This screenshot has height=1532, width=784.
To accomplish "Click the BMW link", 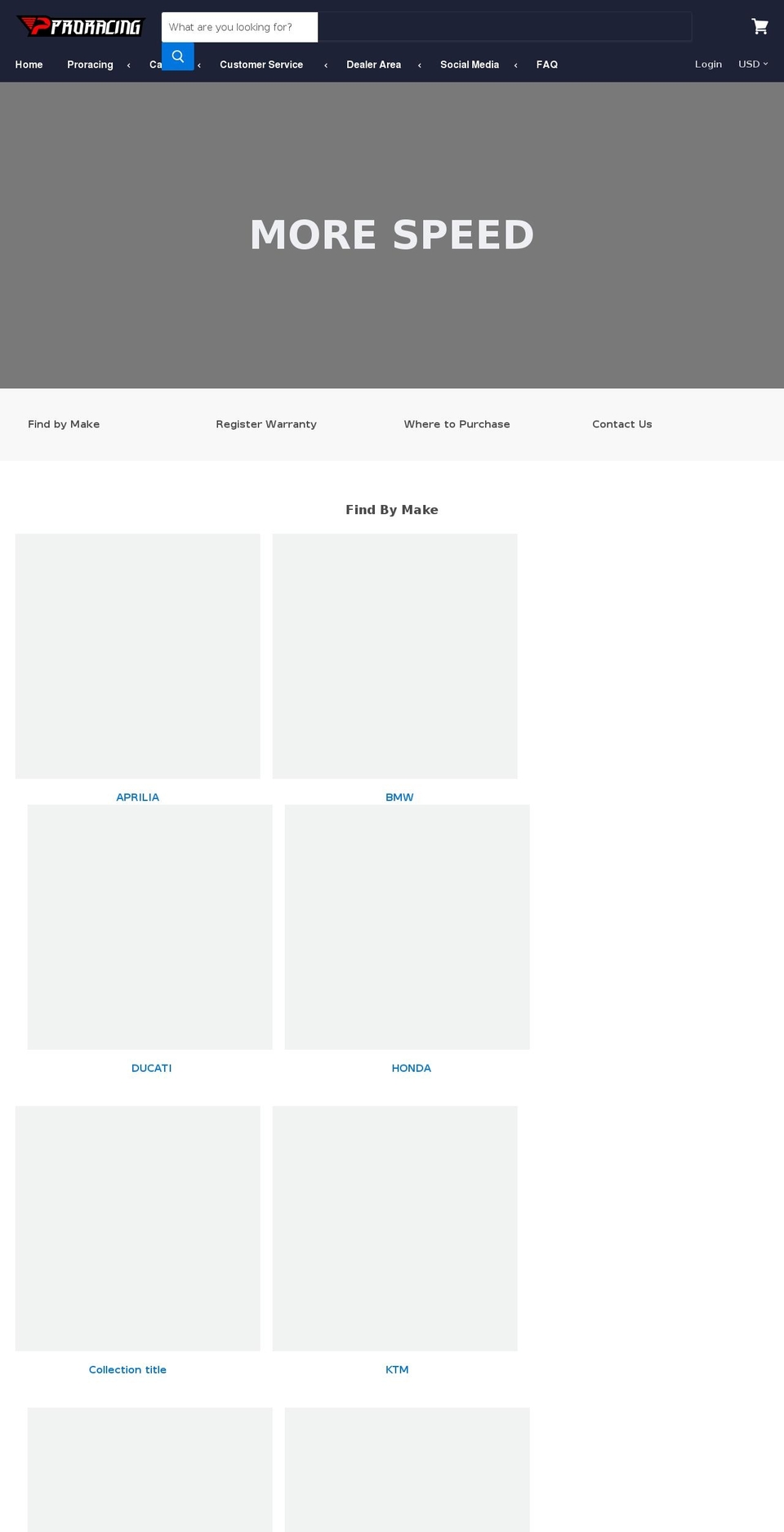I will coord(399,797).
